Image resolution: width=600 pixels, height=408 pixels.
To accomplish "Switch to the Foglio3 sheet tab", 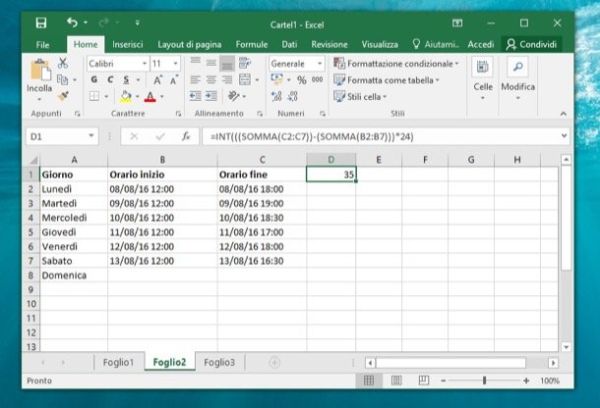I will point(219,362).
